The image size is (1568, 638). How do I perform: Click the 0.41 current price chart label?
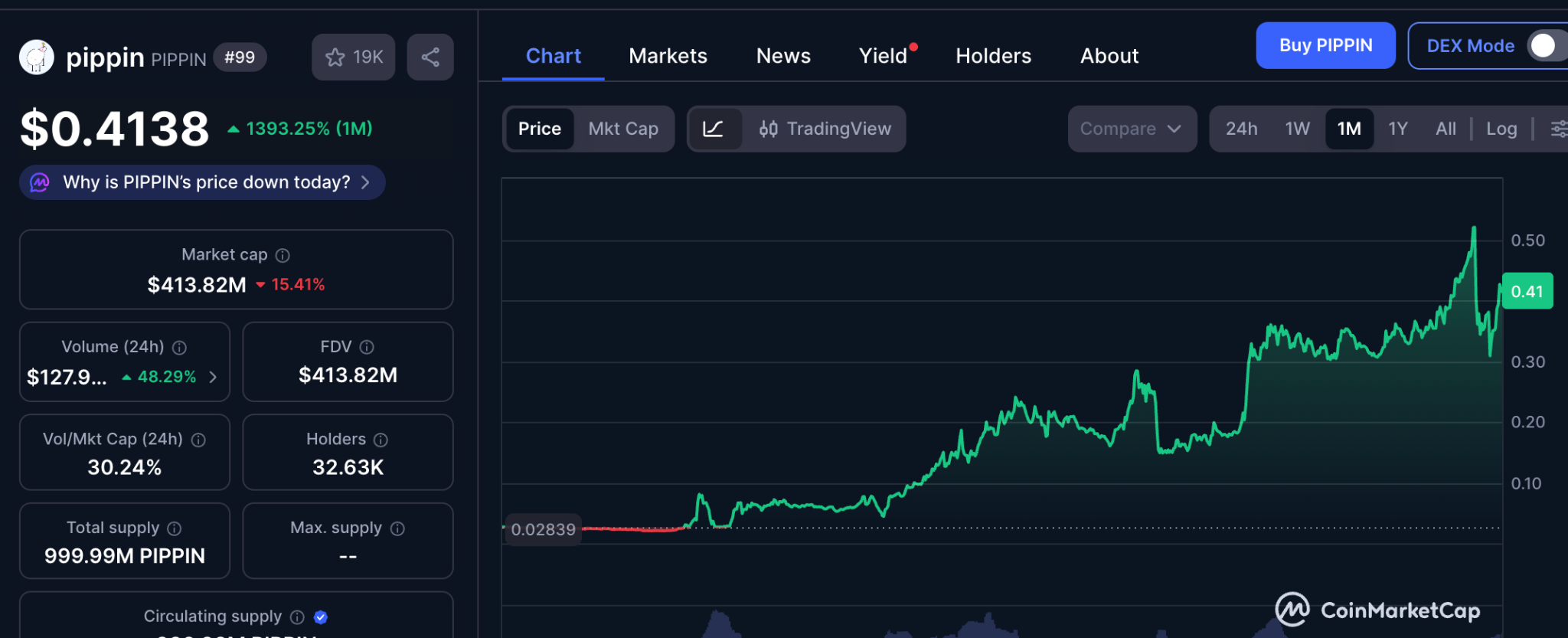point(1527,291)
